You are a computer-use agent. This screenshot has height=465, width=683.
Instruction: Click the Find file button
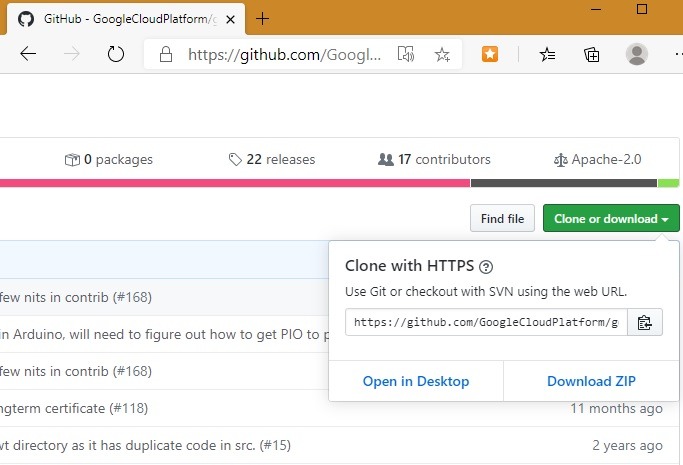pyautogui.click(x=502, y=218)
